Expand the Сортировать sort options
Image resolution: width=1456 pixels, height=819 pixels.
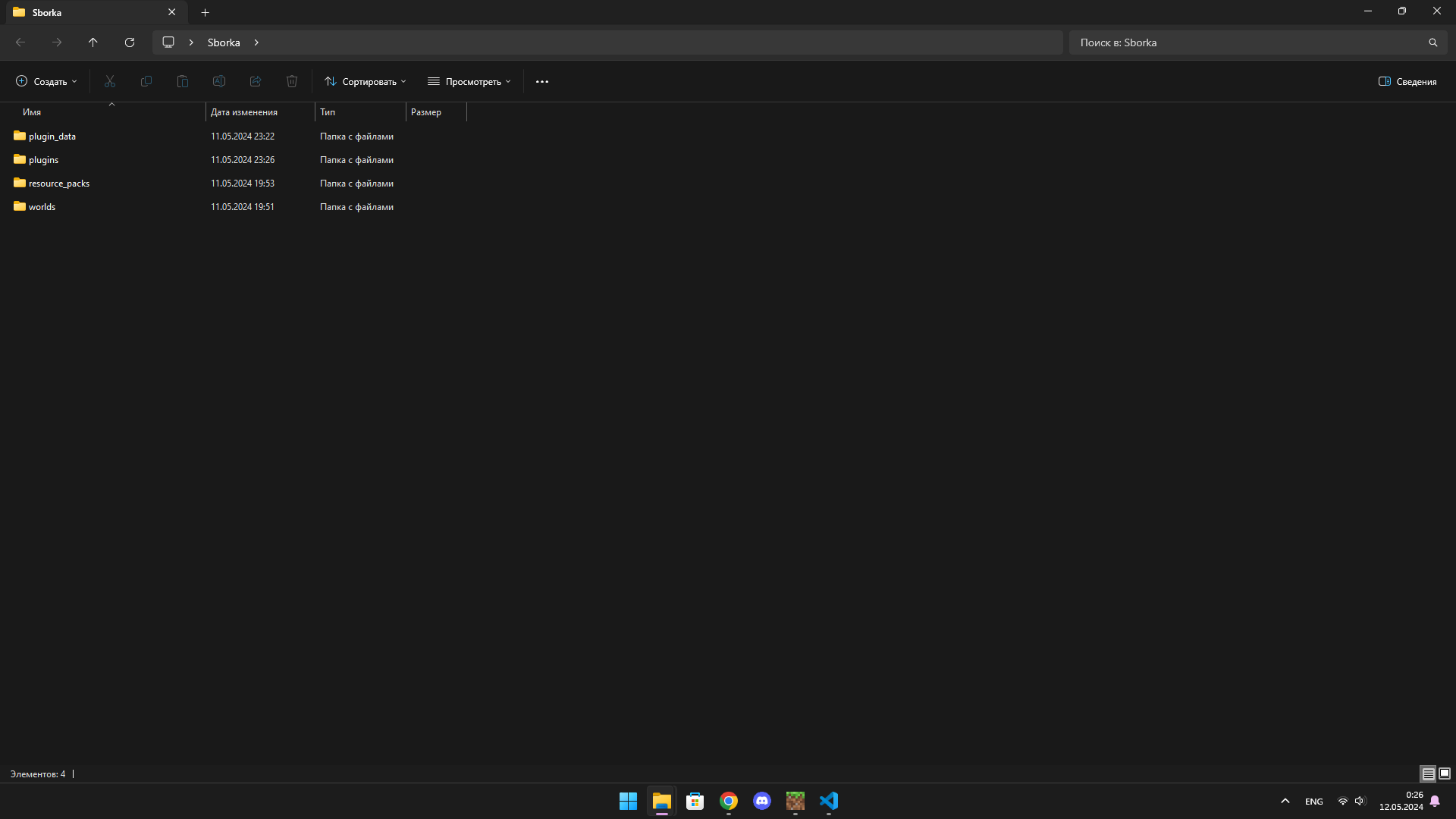click(x=366, y=81)
